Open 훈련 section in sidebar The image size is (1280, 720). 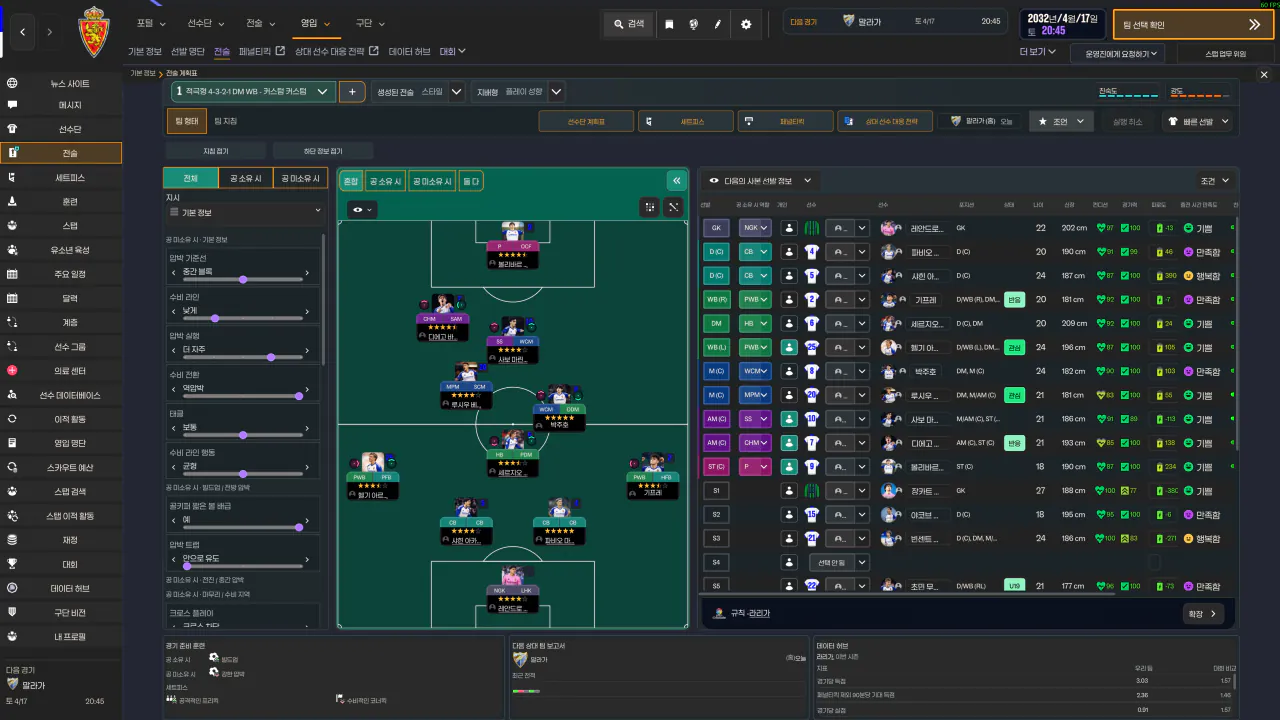[61, 201]
